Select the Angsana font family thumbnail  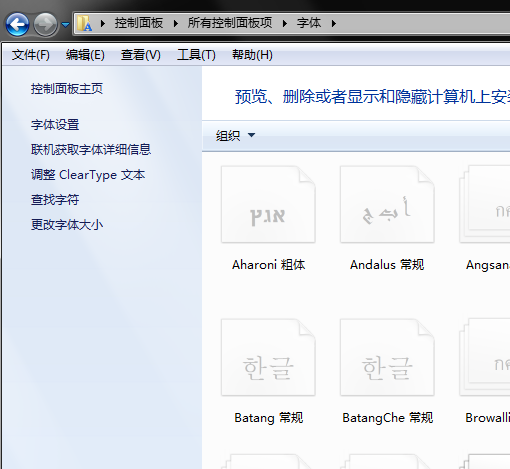tap(485, 204)
